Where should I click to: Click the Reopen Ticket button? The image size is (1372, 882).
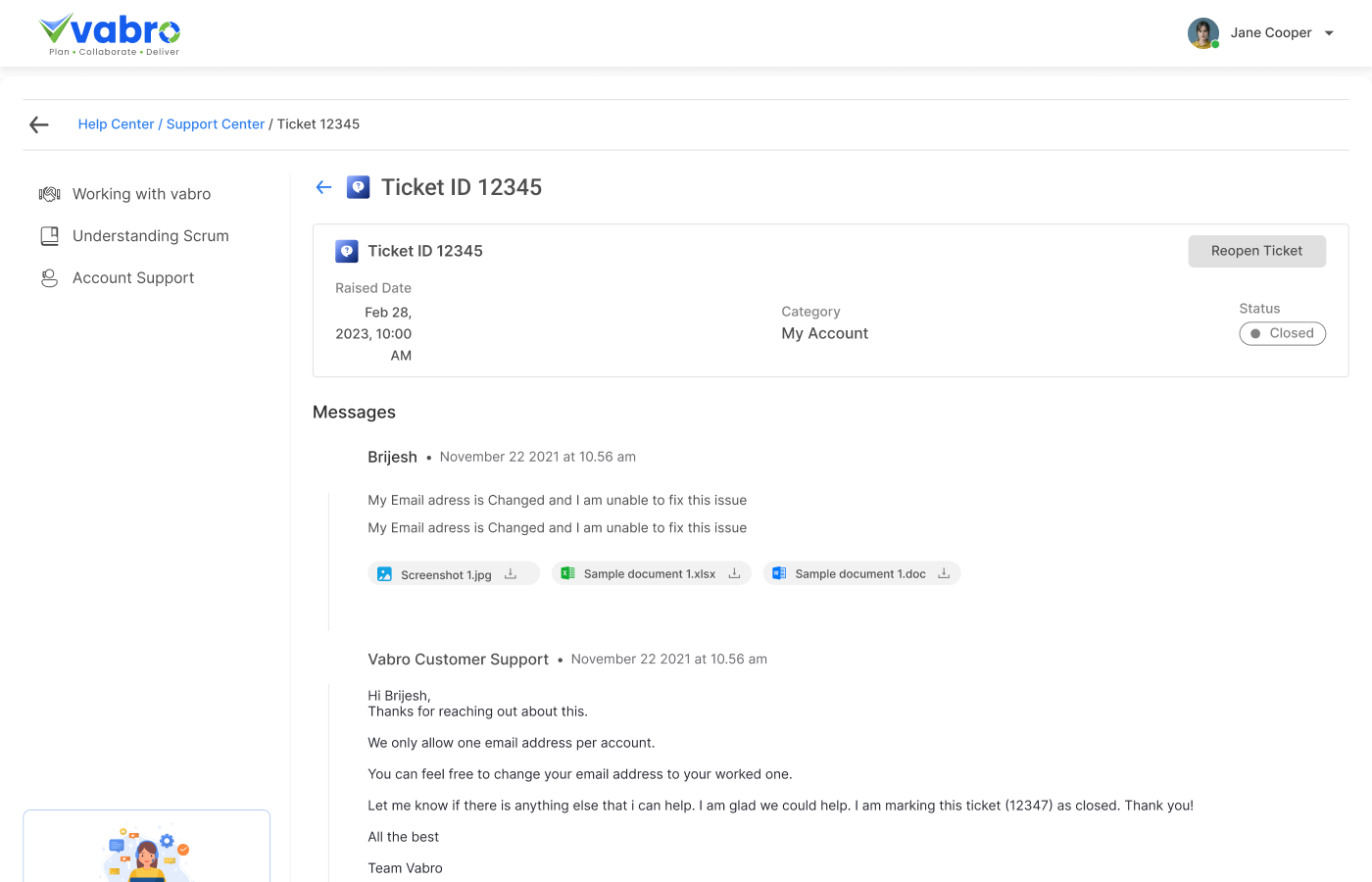tap(1257, 251)
